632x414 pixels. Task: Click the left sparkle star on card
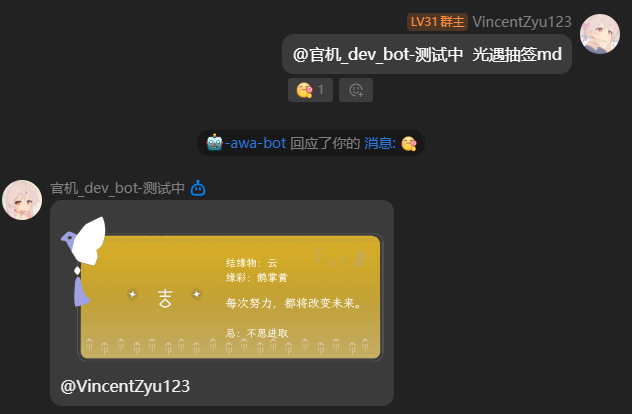(x=132, y=295)
